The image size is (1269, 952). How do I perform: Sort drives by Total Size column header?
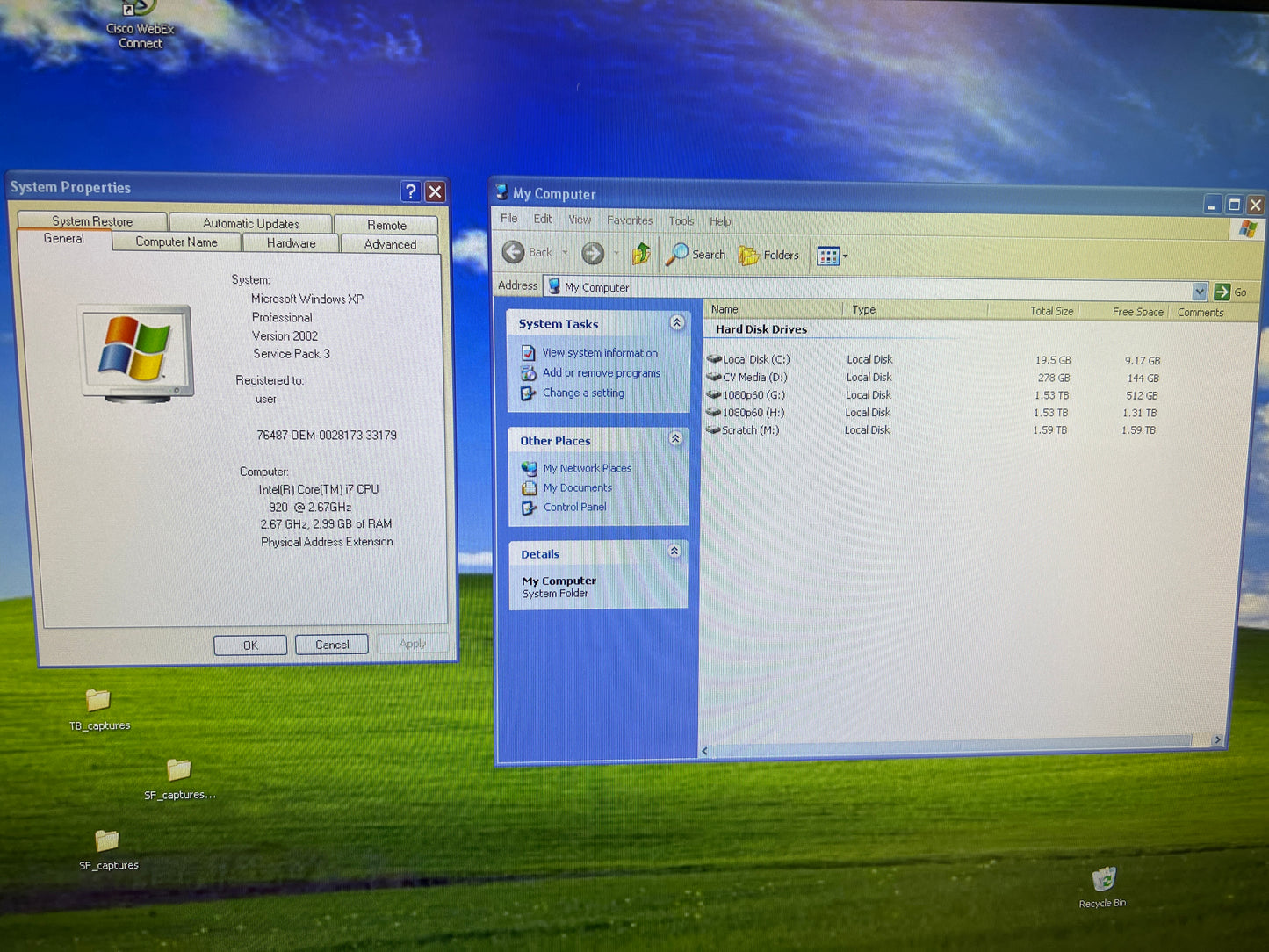[x=1034, y=311]
